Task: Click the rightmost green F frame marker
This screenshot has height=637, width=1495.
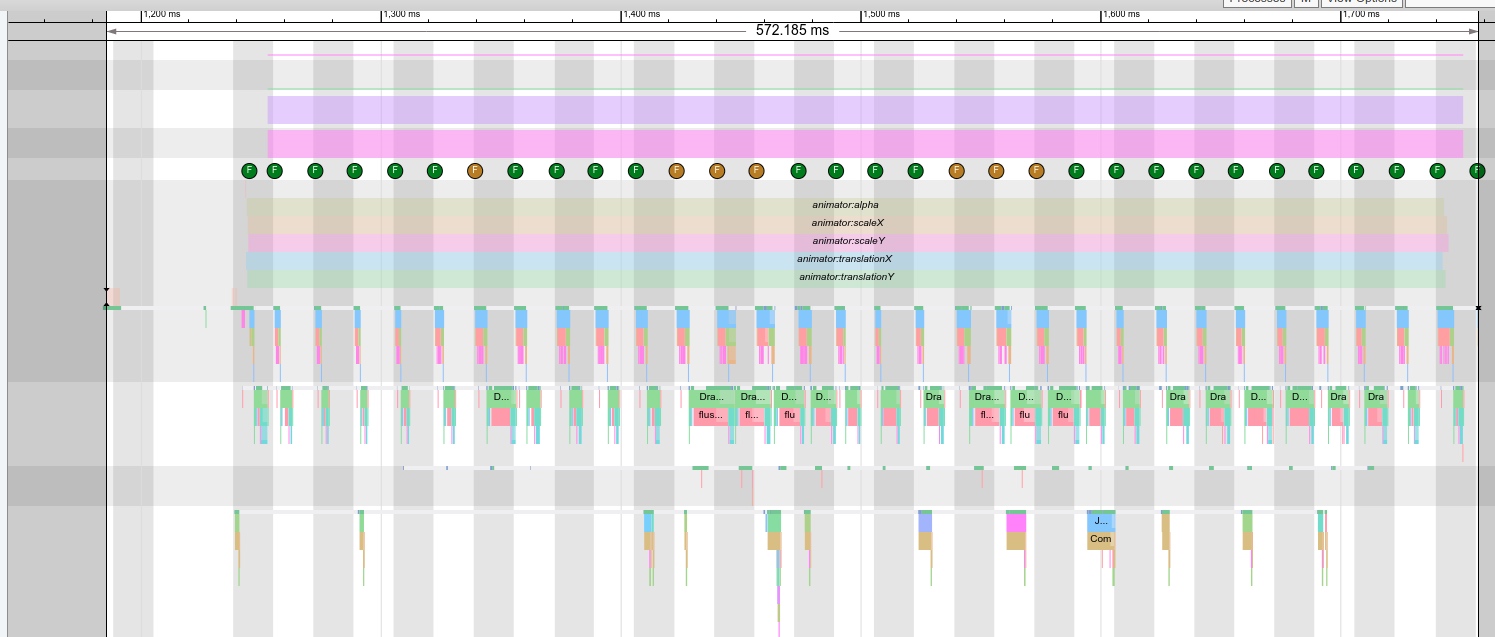Action: [x=1477, y=171]
